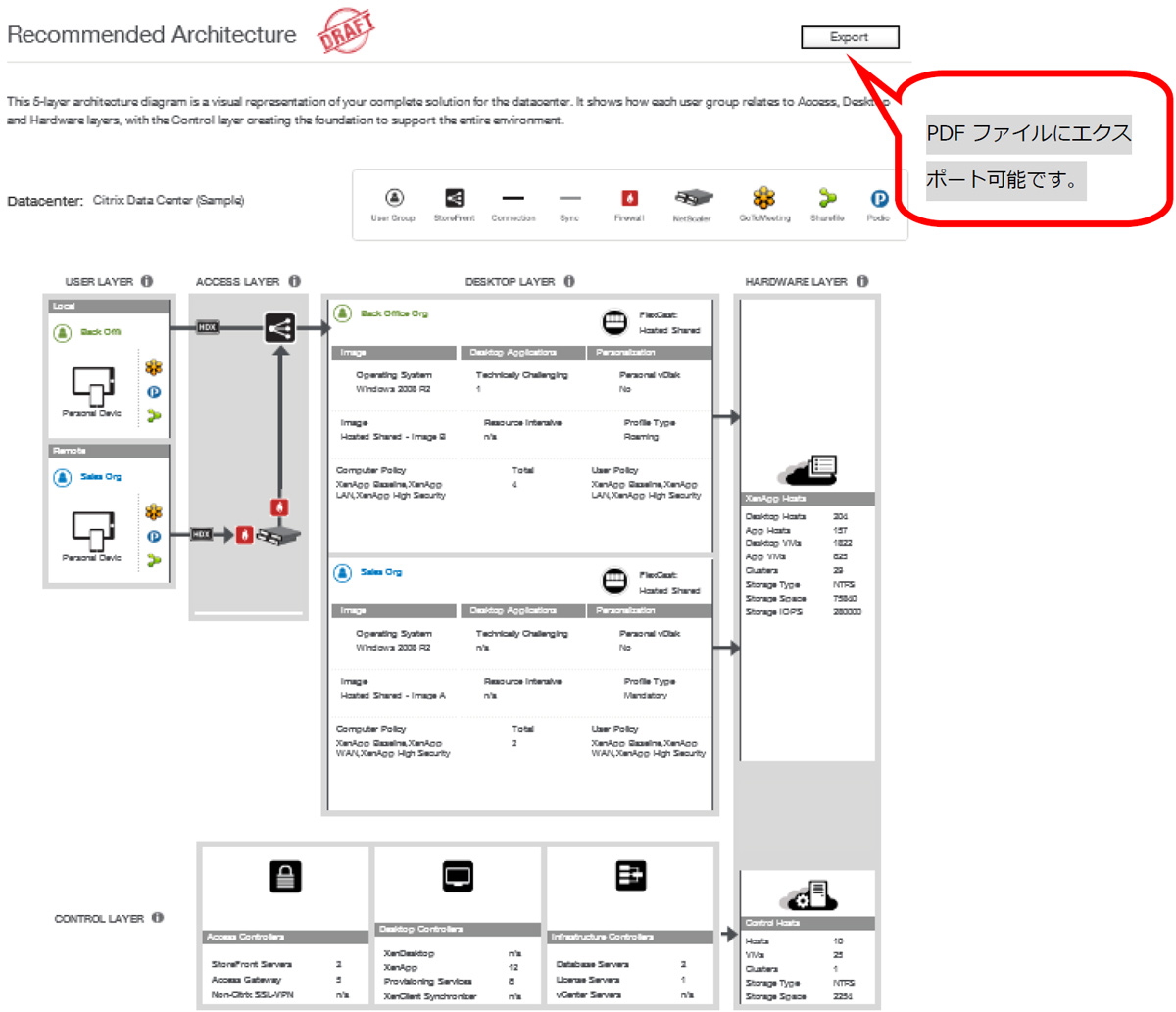Click the NetScaler appliance in the Access Layer
The width and height of the screenshot is (1176, 1012).
pyautogui.click(x=278, y=535)
